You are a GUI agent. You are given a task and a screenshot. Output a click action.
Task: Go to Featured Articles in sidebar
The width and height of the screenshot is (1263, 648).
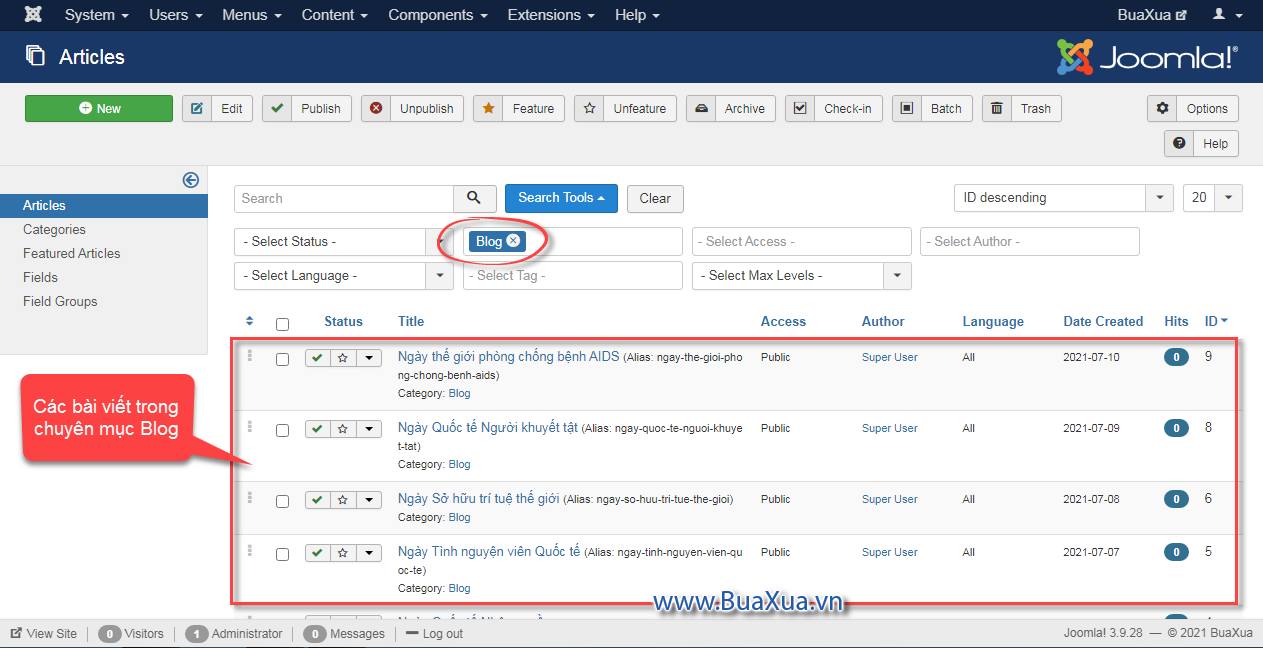click(x=72, y=253)
